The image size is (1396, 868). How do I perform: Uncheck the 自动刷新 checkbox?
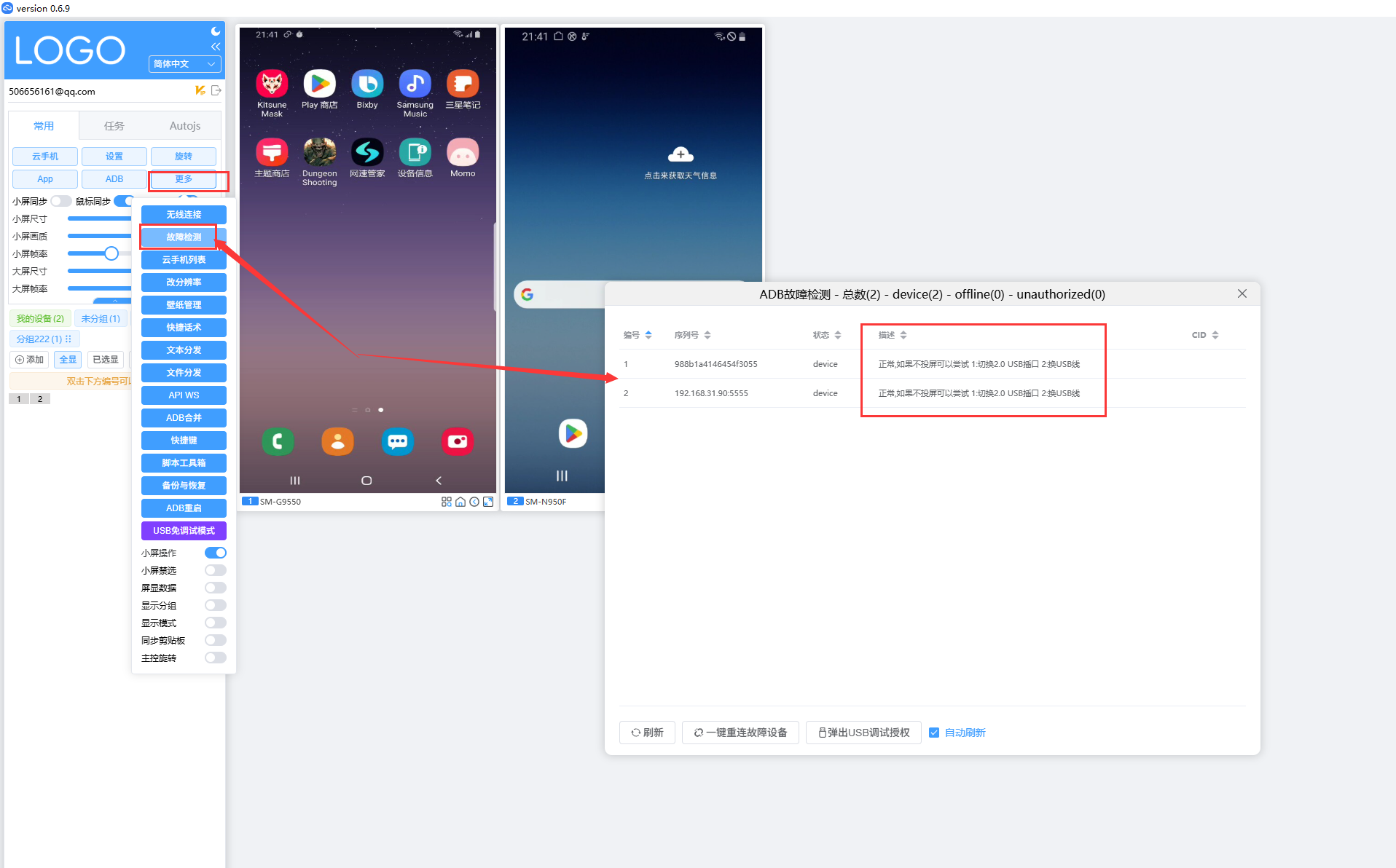[934, 733]
